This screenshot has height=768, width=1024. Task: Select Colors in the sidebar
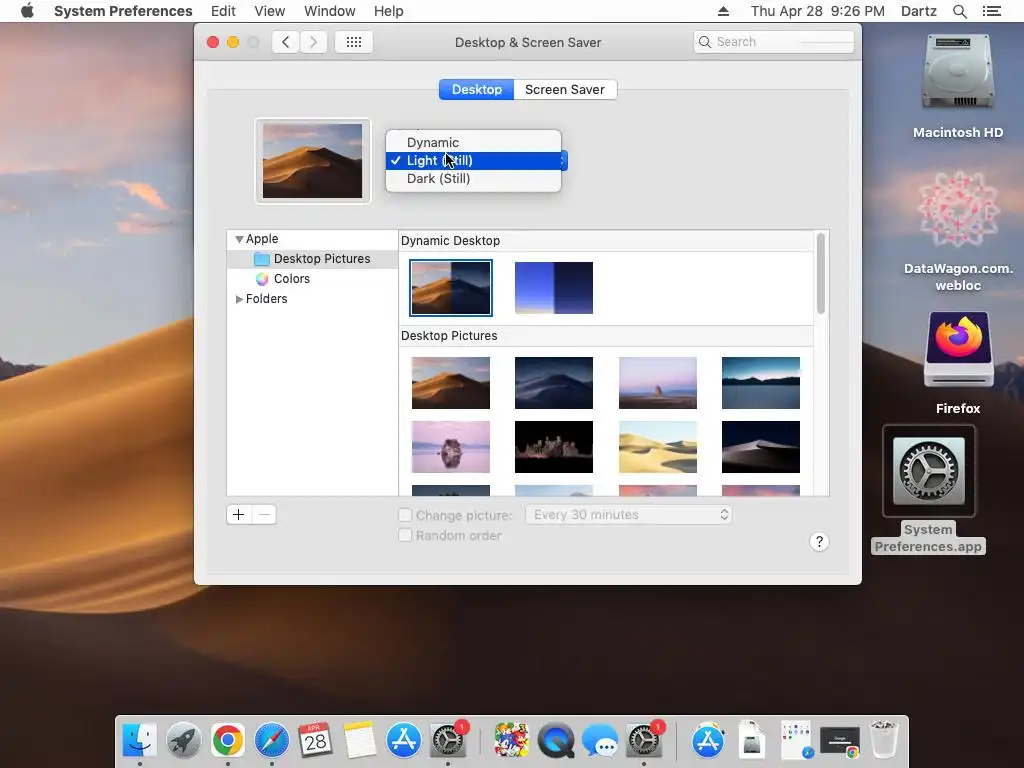point(312,279)
